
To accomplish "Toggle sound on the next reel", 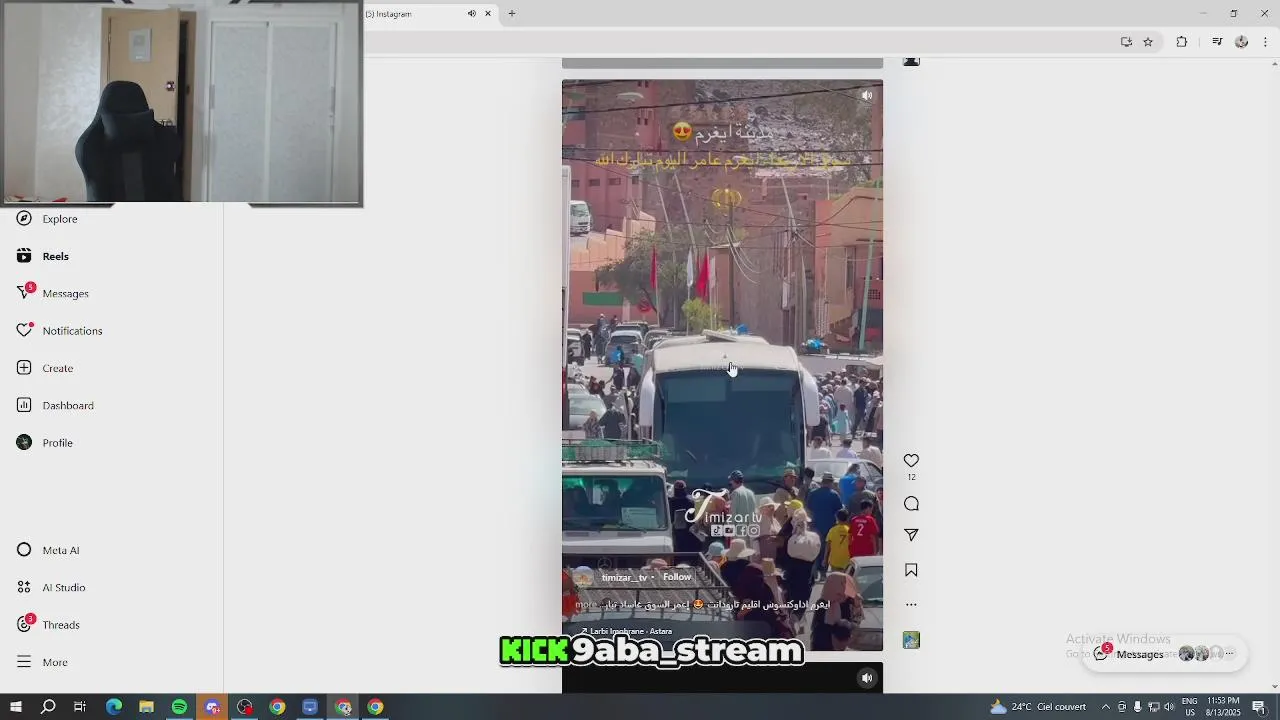I will tap(867, 678).
